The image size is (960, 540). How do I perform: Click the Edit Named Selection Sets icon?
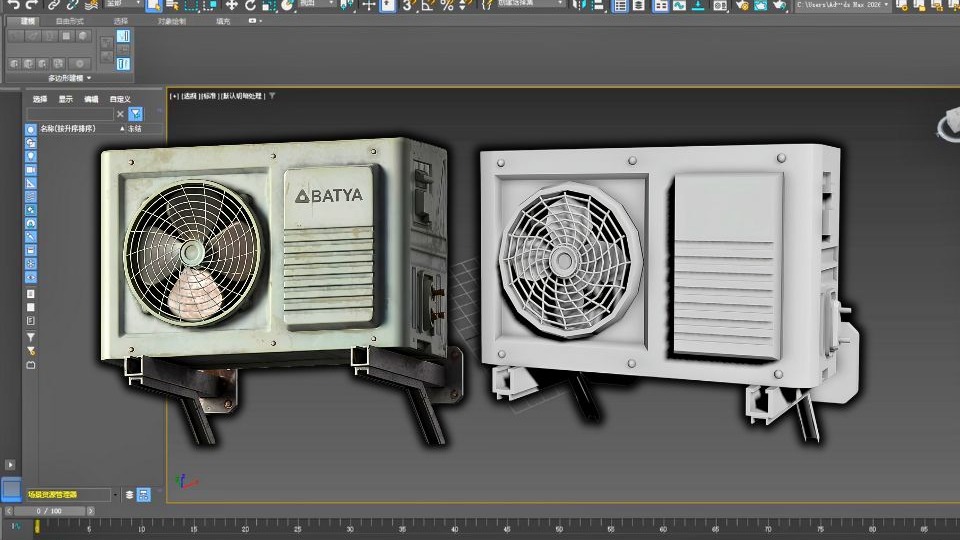(487, 5)
